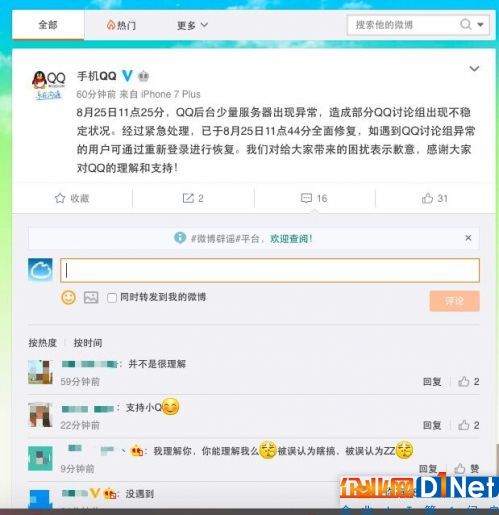The width and height of the screenshot is (499, 515).
Task: Close the 微博辟谣 notice banner
Action: 468,238
